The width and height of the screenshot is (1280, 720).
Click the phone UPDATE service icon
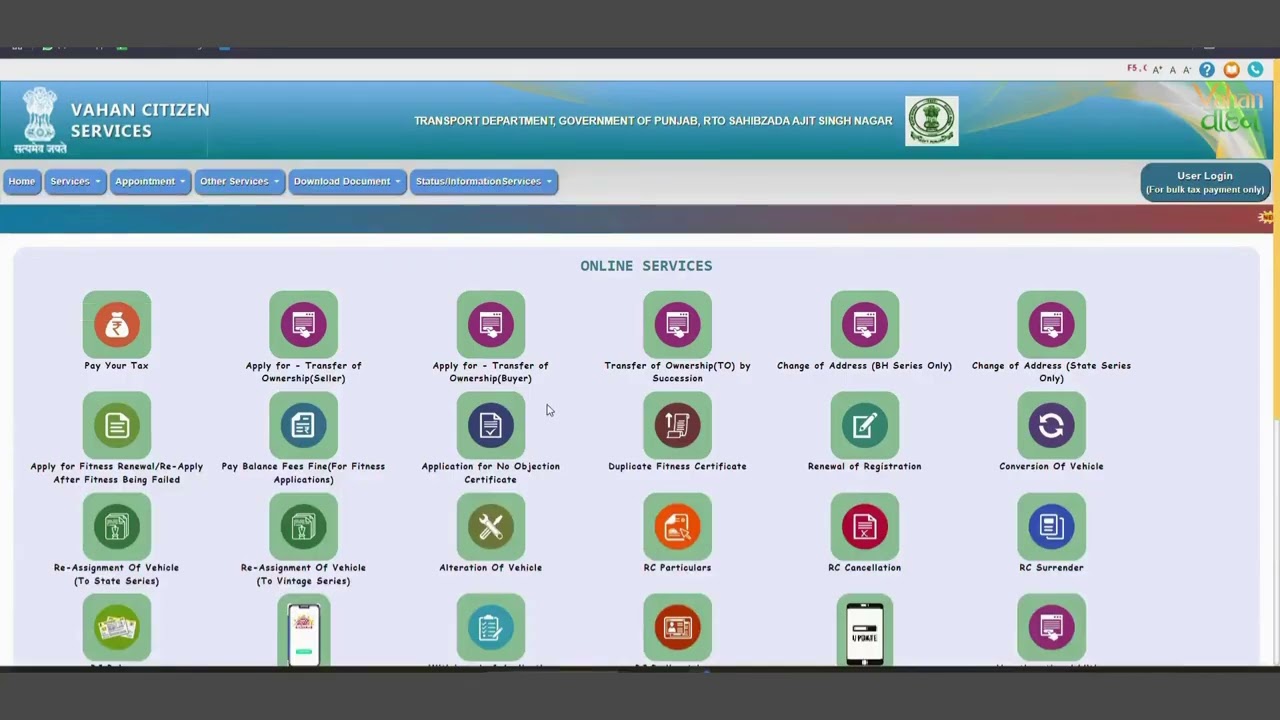coord(864,632)
